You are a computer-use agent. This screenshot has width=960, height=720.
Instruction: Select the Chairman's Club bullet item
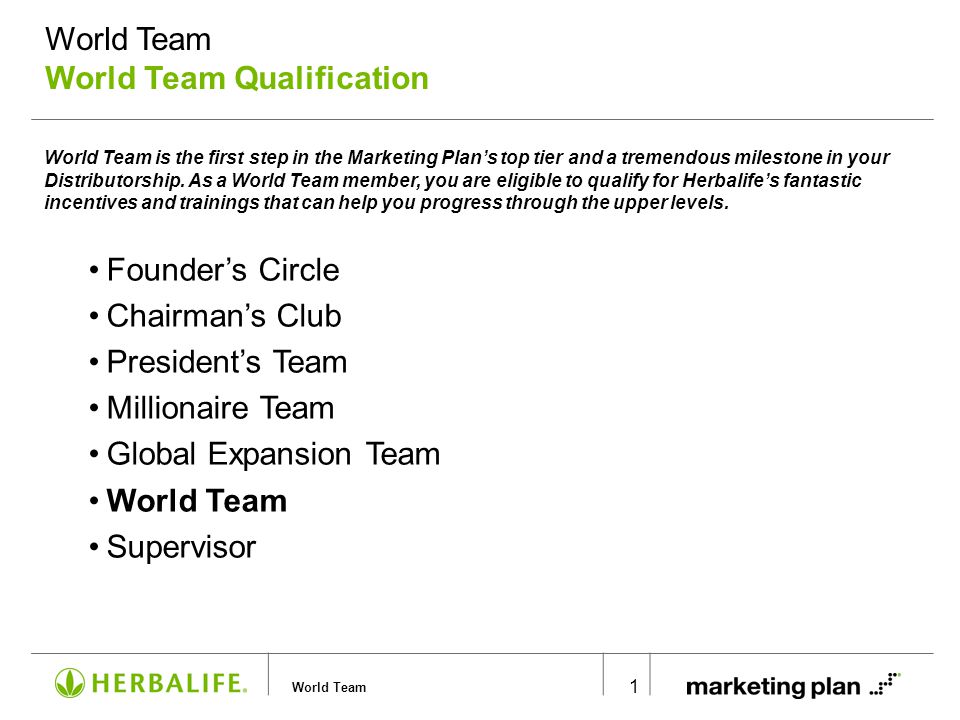[x=223, y=316]
